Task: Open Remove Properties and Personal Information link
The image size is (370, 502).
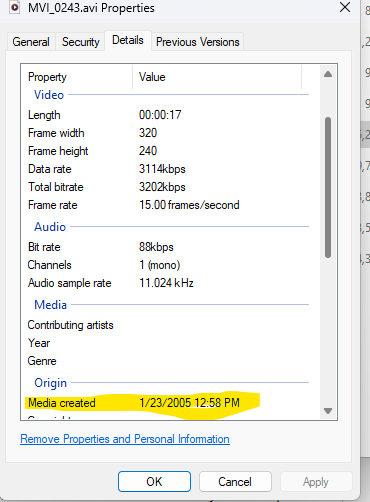Action: [x=125, y=439]
